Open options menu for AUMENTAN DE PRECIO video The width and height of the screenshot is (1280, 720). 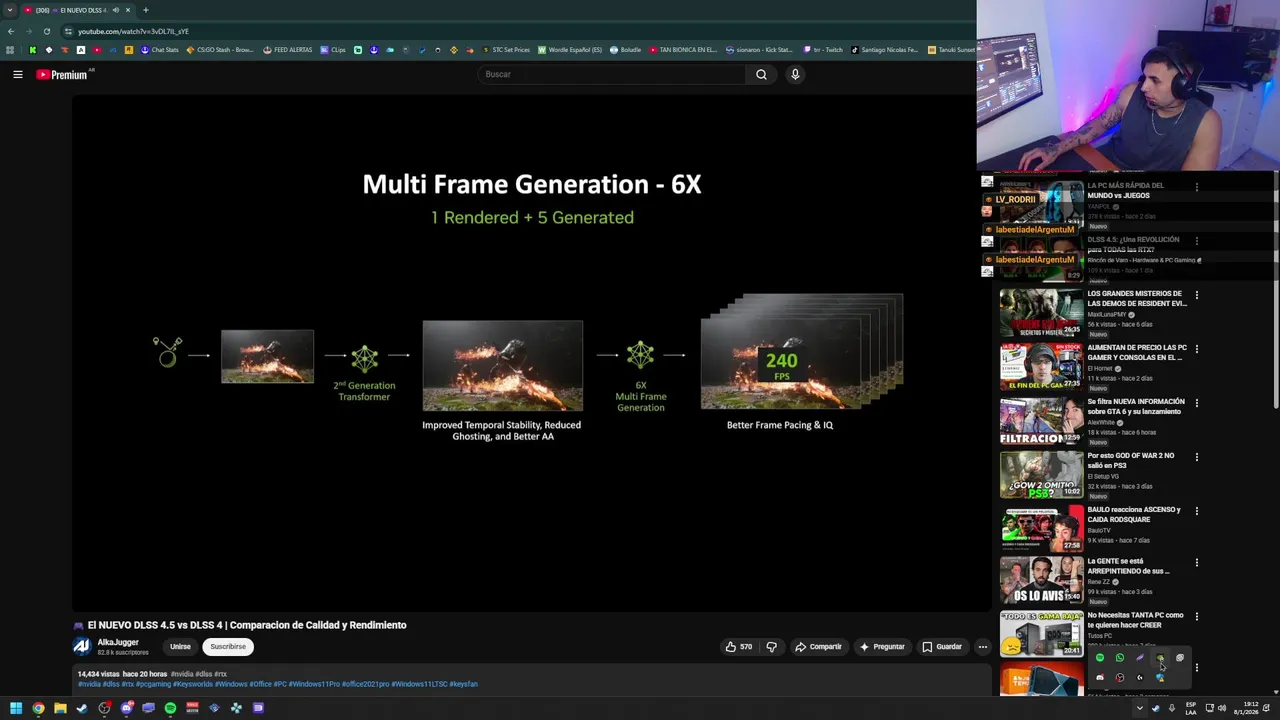[x=1196, y=349]
